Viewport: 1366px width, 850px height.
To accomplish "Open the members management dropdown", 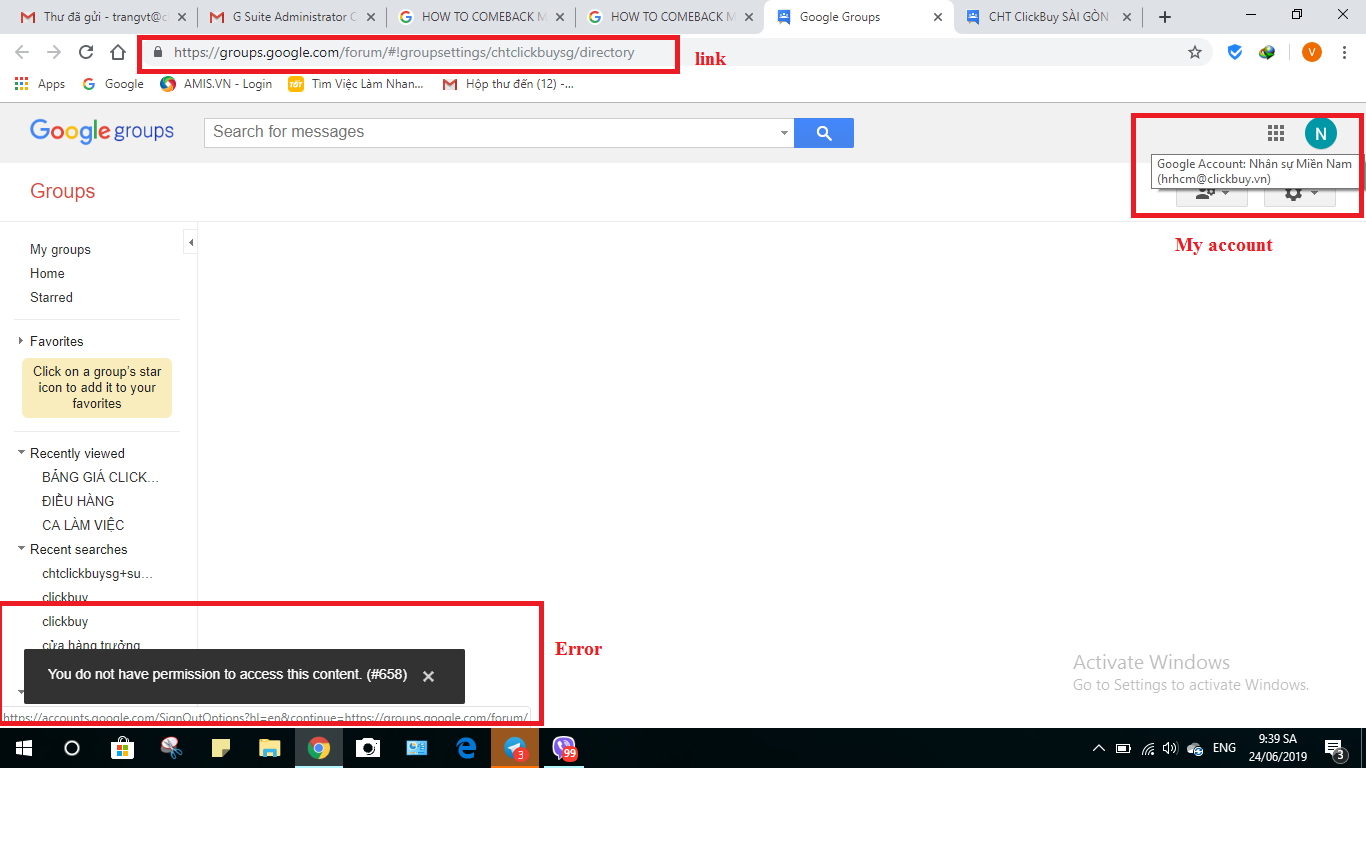I will (x=1211, y=193).
